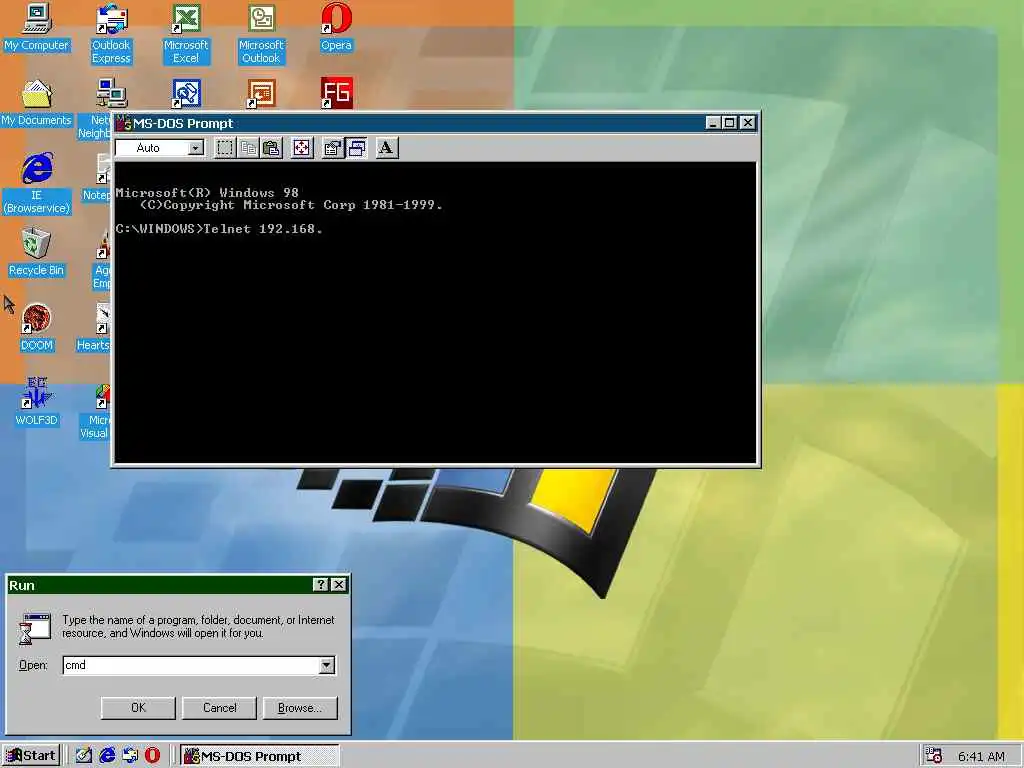Expand the Open field history dropdown arrow
The image size is (1024, 768).
[x=327, y=665]
